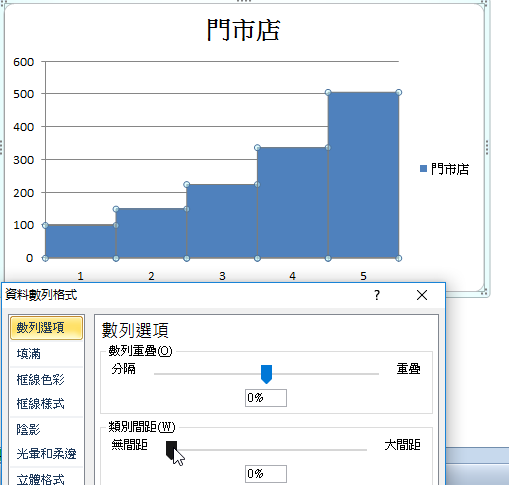Click horizontal axis label 3
This screenshot has height=485, width=509.
222,276
